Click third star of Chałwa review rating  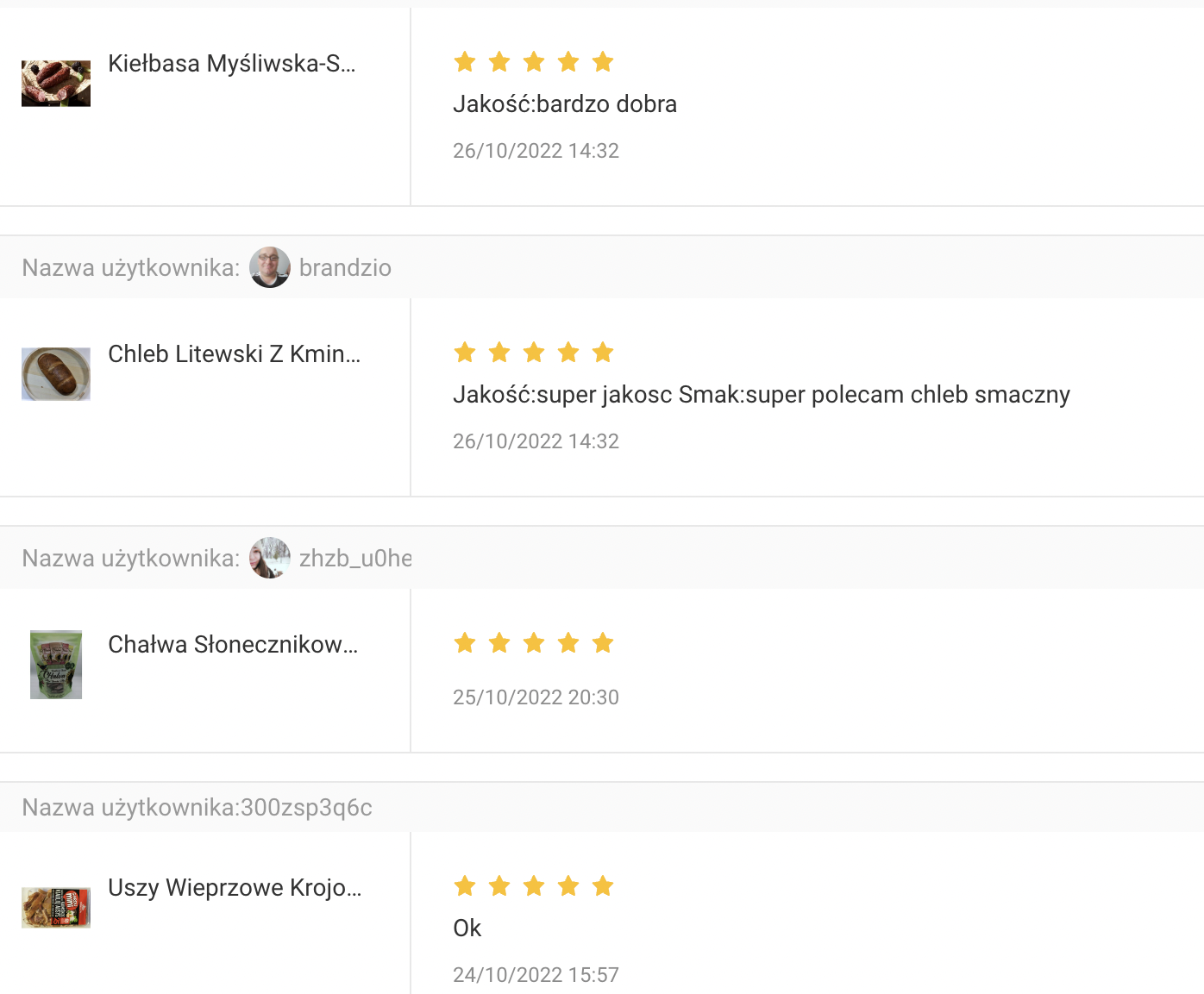pos(534,642)
